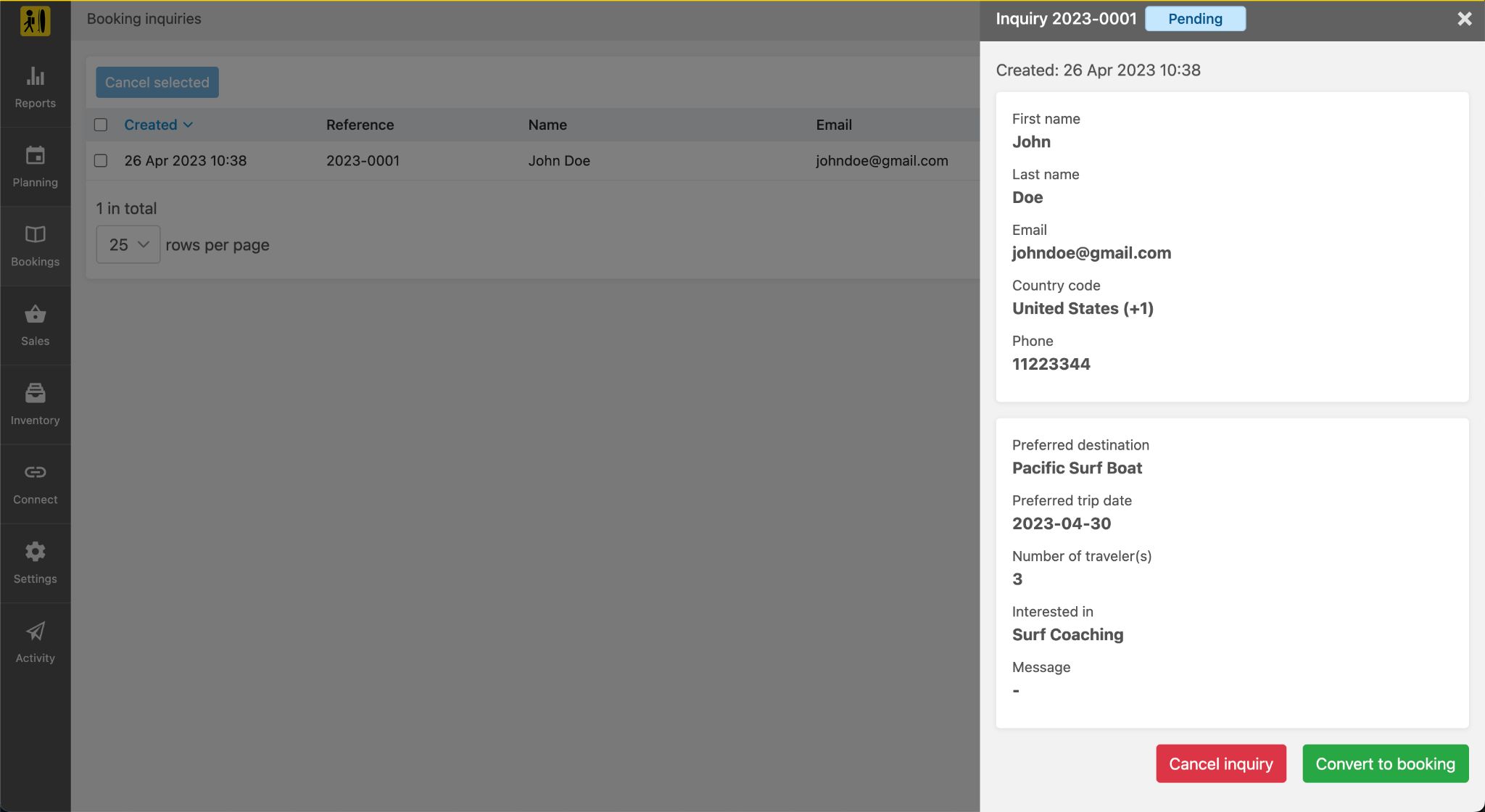Reverse sorting by clicking the Created column chevron
Screen dimensions: 1485x812
[x=189, y=125]
